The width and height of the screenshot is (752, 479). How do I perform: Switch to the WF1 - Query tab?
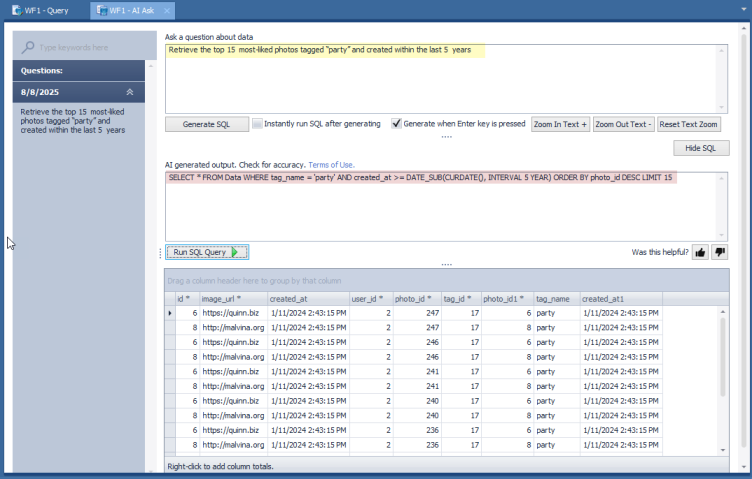[45, 11]
